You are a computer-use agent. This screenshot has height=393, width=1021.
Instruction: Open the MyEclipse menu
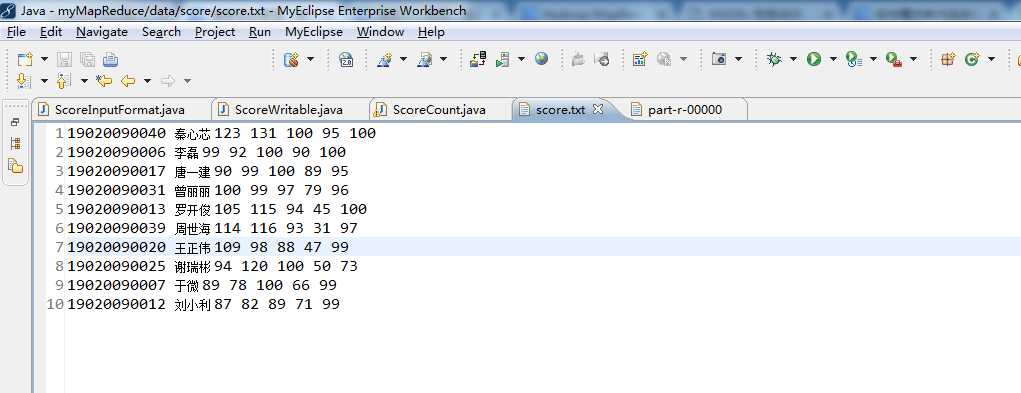[314, 32]
